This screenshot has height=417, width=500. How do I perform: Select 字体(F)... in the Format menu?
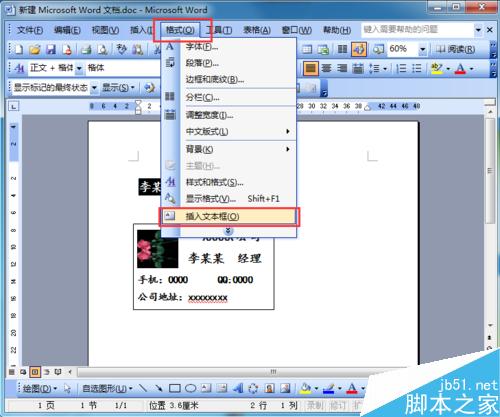pyautogui.click(x=229, y=47)
